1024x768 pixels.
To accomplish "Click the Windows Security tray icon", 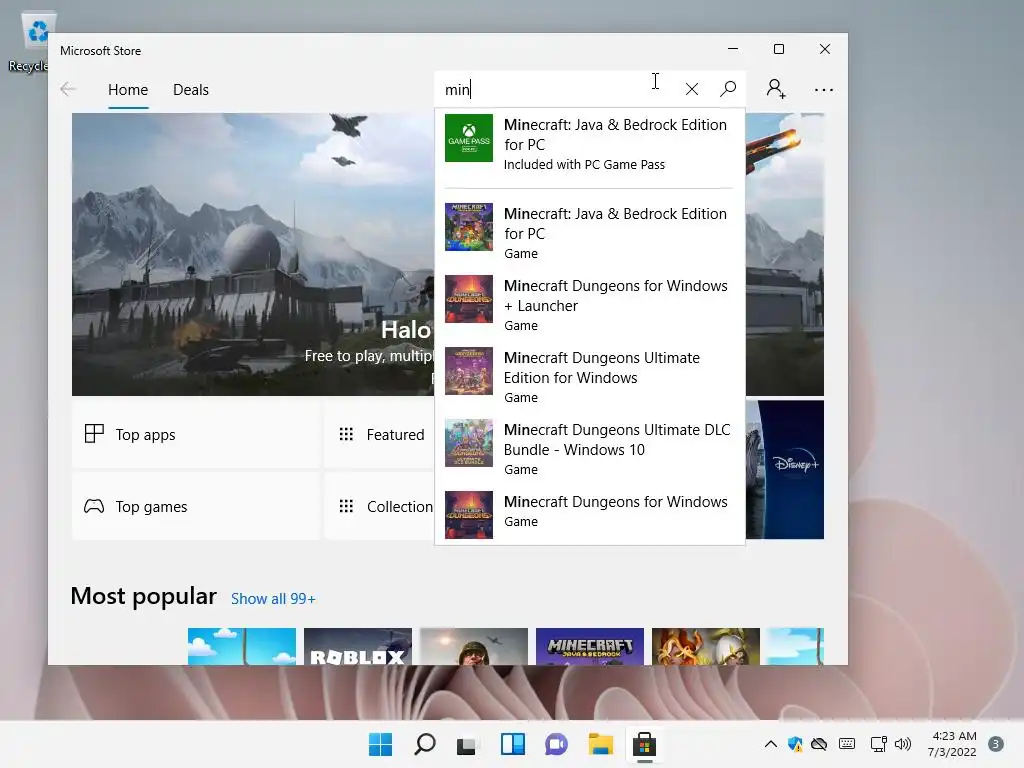I will tap(795, 744).
